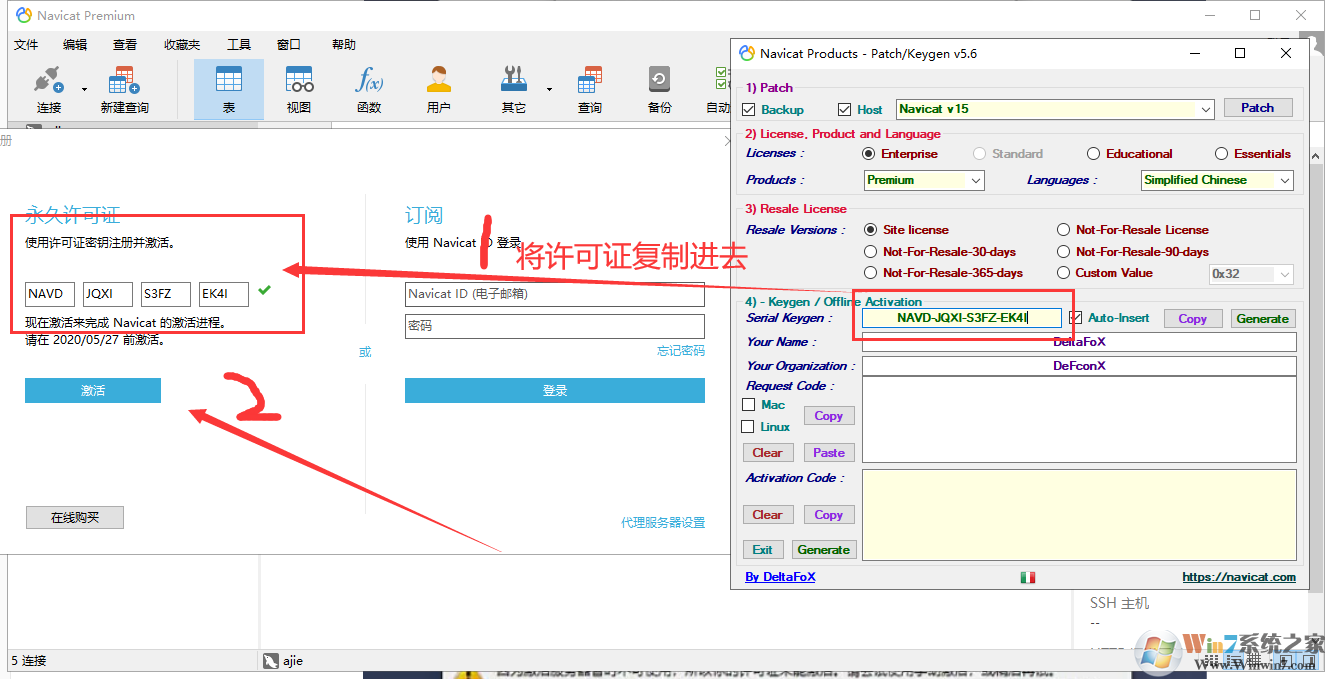Click the 备份 (Backup) toolbar icon
The width and height of the screenshot is (1332, 679).
coord(659,89)
